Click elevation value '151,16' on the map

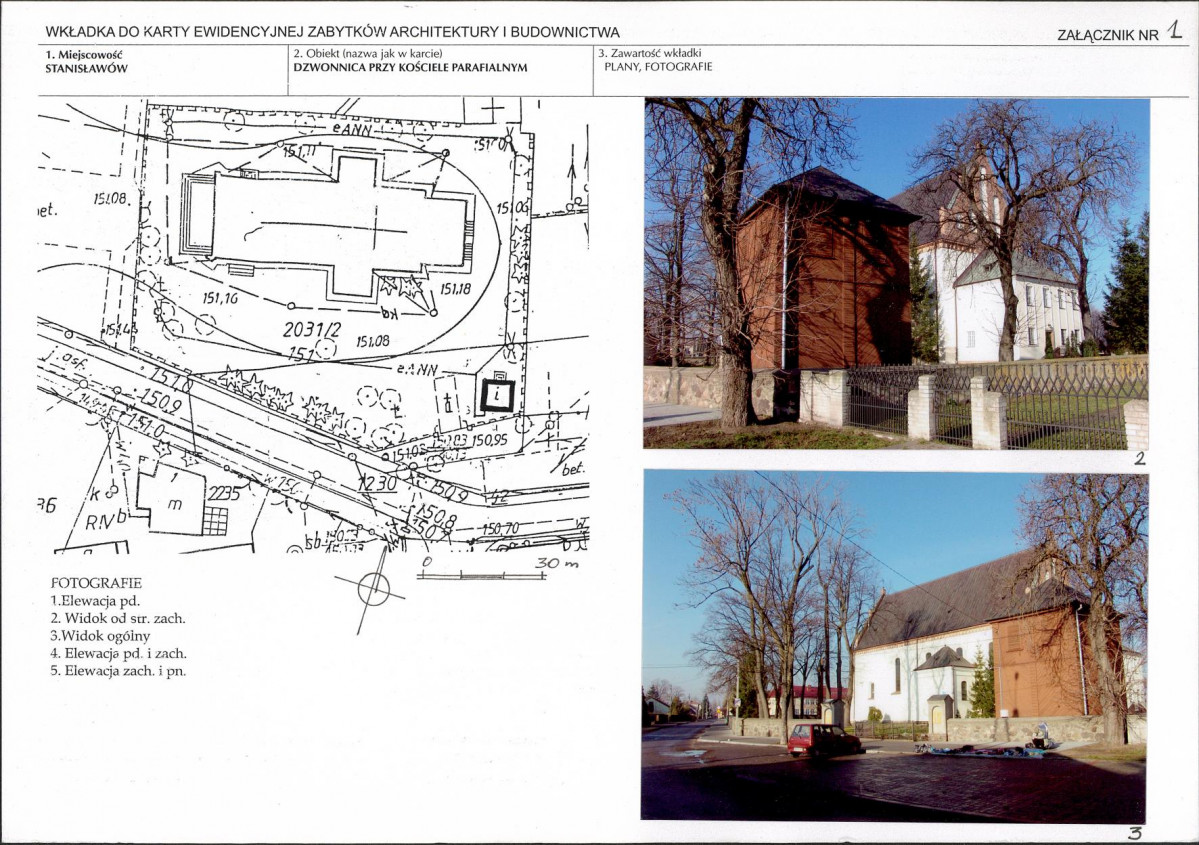tap(220, 297)
